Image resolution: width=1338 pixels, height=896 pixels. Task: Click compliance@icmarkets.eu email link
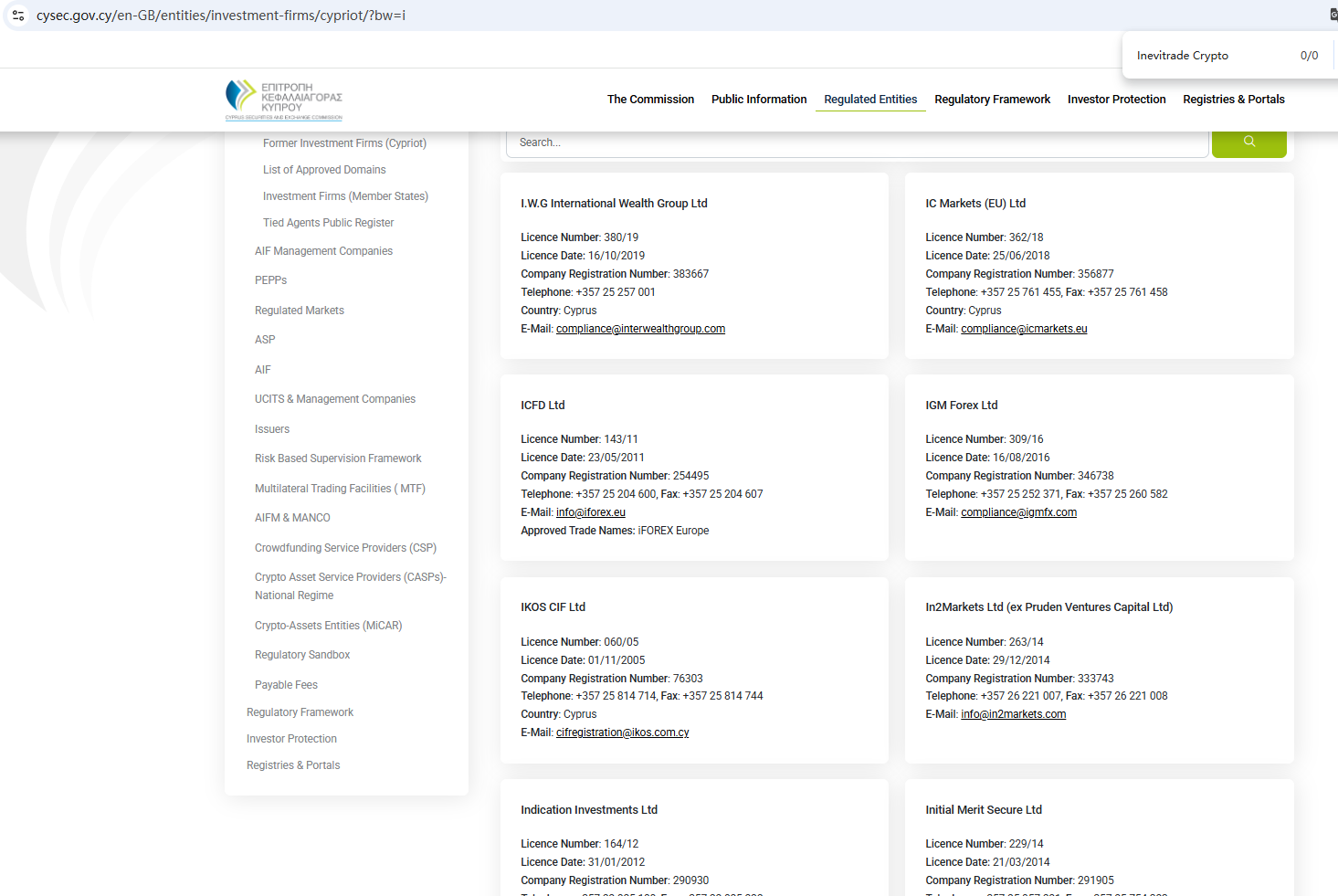pos(1024,329)
